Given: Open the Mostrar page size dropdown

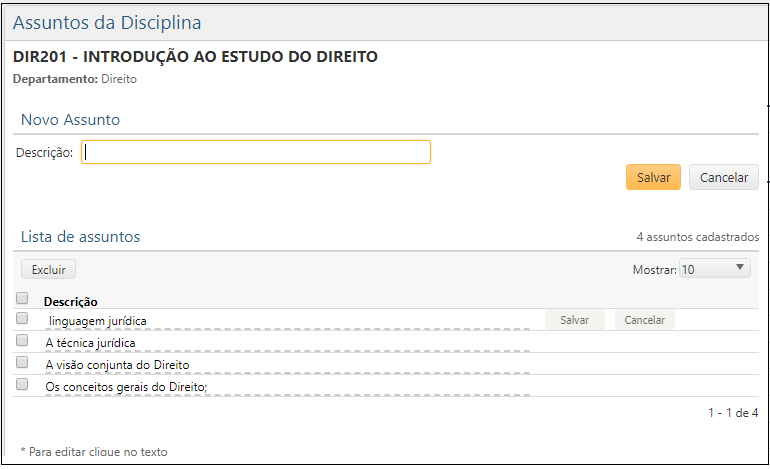Looking at the screenshot, I should pos(714,269).
